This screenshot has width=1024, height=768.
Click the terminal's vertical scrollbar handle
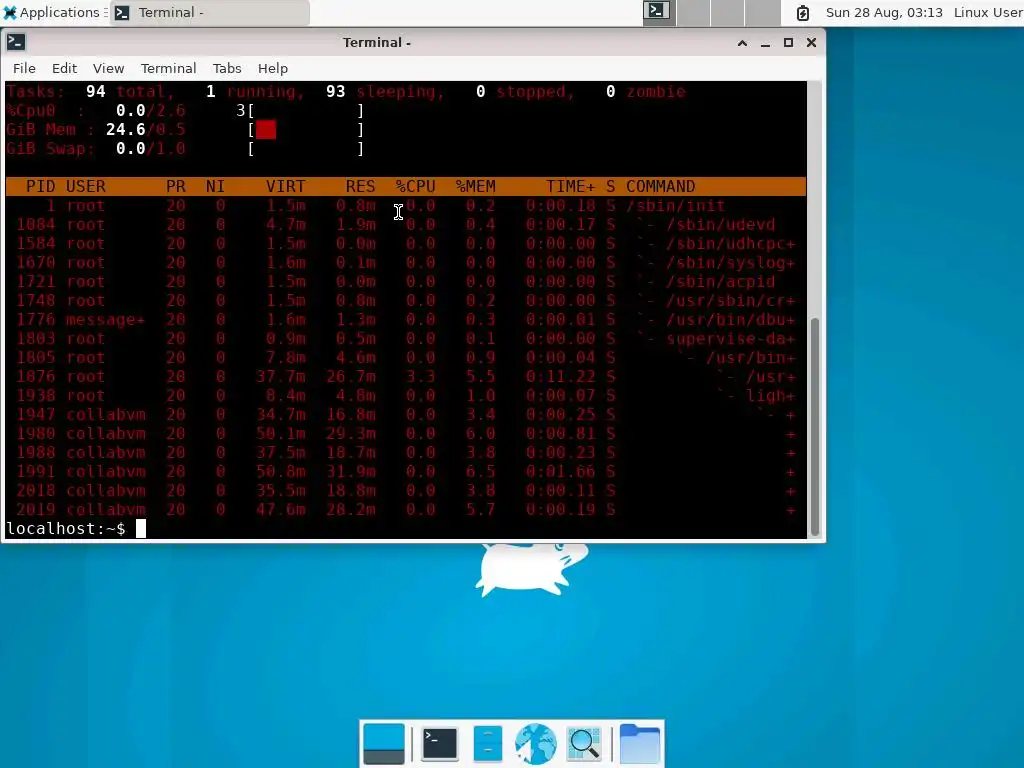pyautogui.click(x=815, y=427)
